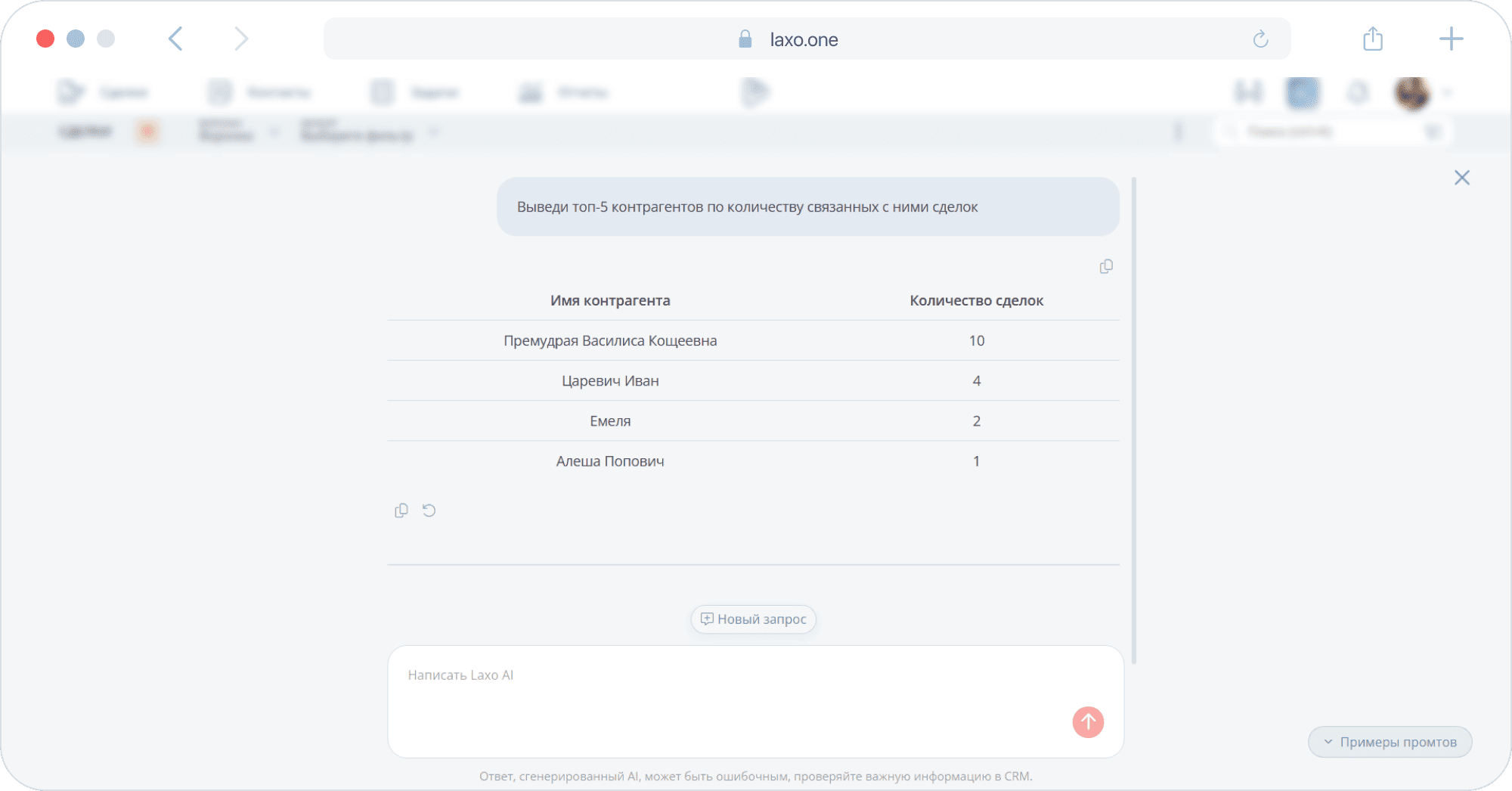Click the Количество сделок column header
This screenshot has width=1512, height=791.
pyautogui.click(x=976, y=301)
